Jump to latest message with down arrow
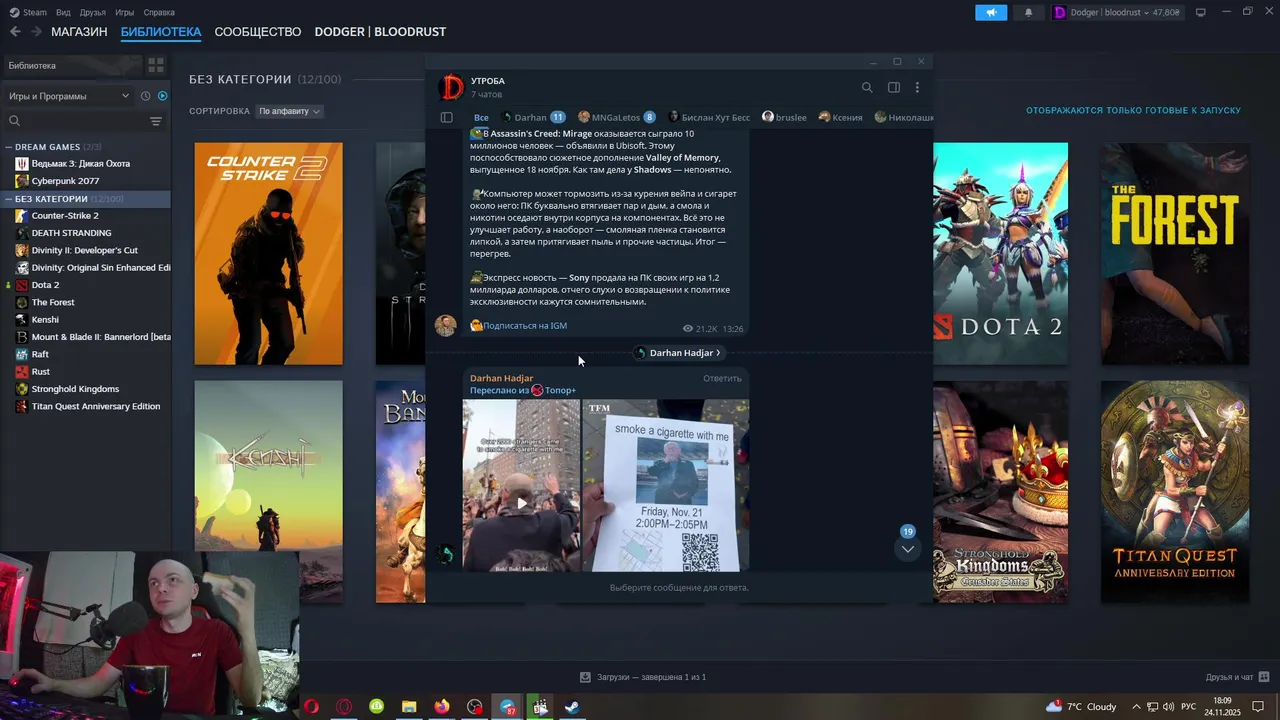The height and width of the screenshot is (720, 1280). [907, 548]
